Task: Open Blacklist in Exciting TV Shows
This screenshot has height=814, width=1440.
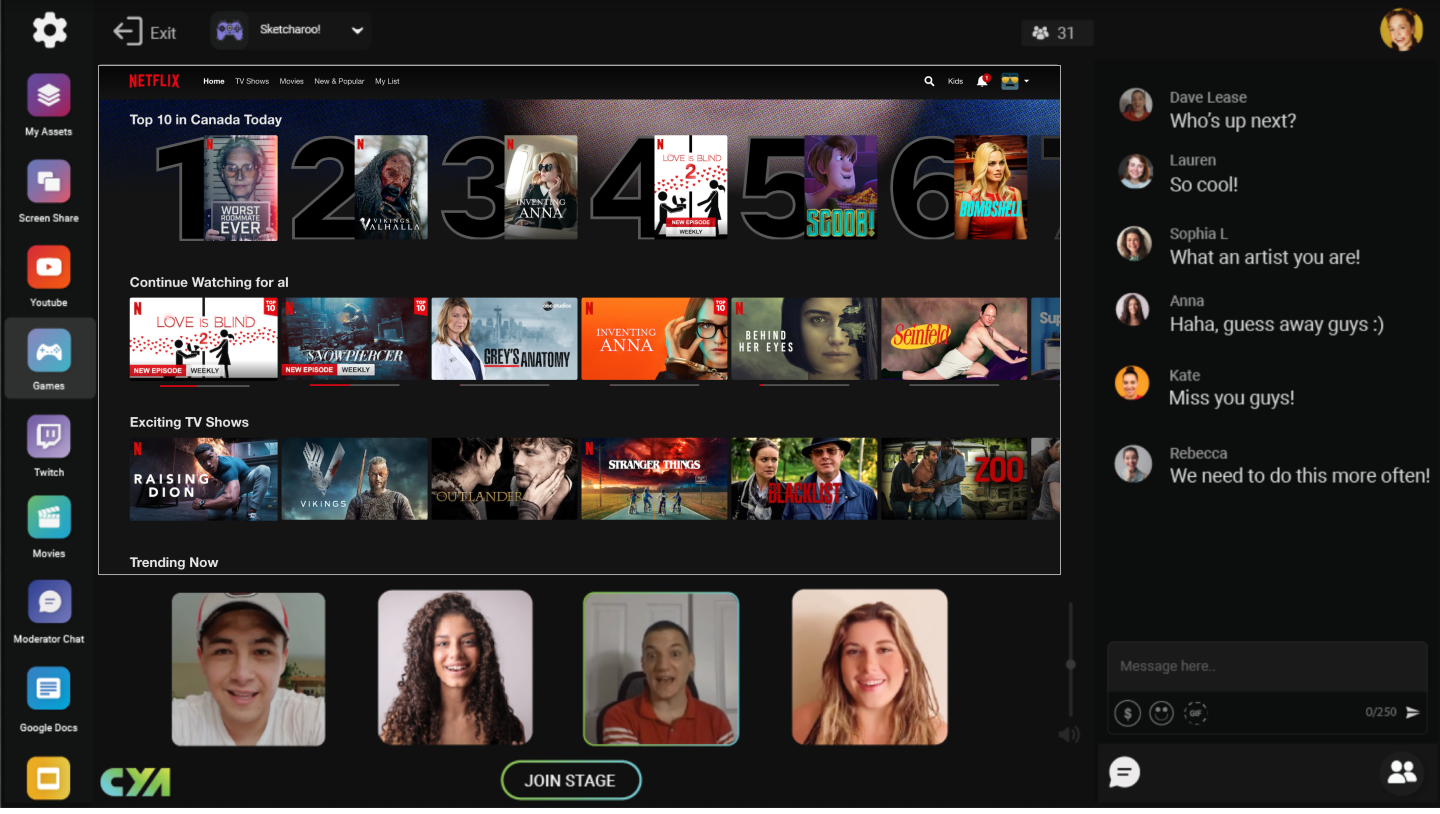Action: pos(805,478)
